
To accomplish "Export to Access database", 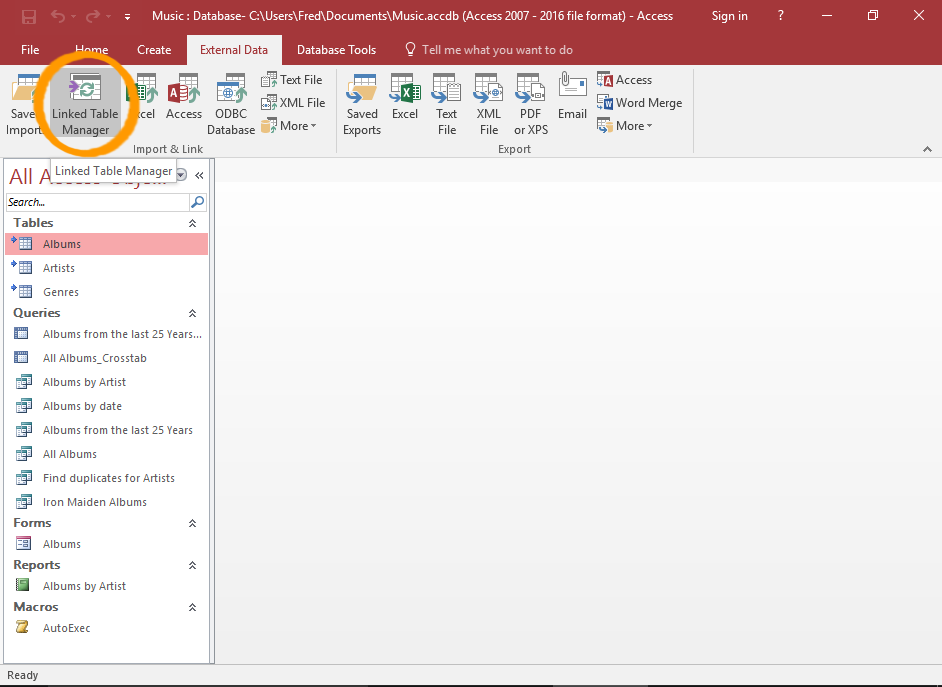I will pyautogui.click(x=624, y=80).
